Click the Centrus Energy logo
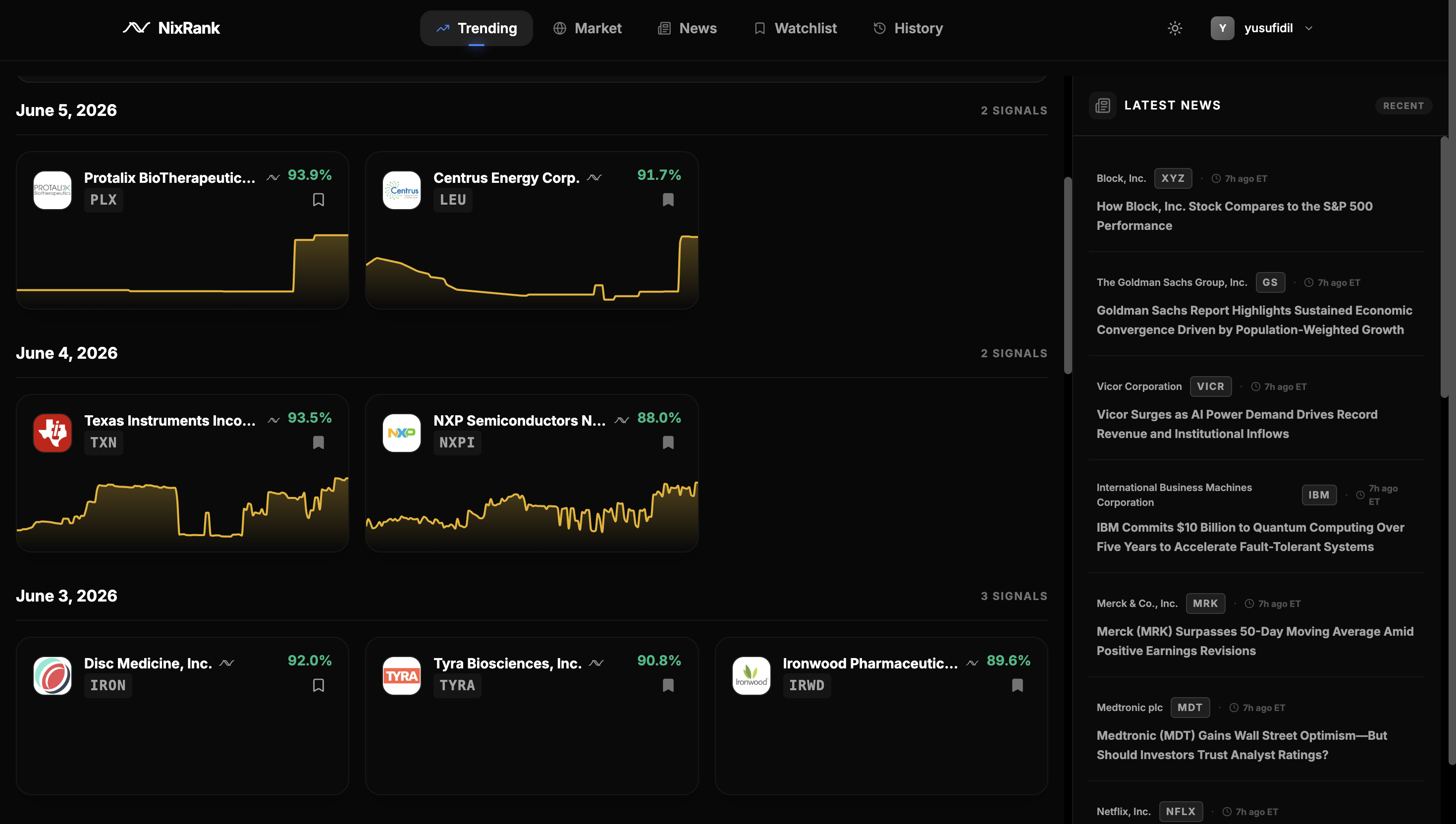This screenshot has width=1456, height=824. point(402,190)
